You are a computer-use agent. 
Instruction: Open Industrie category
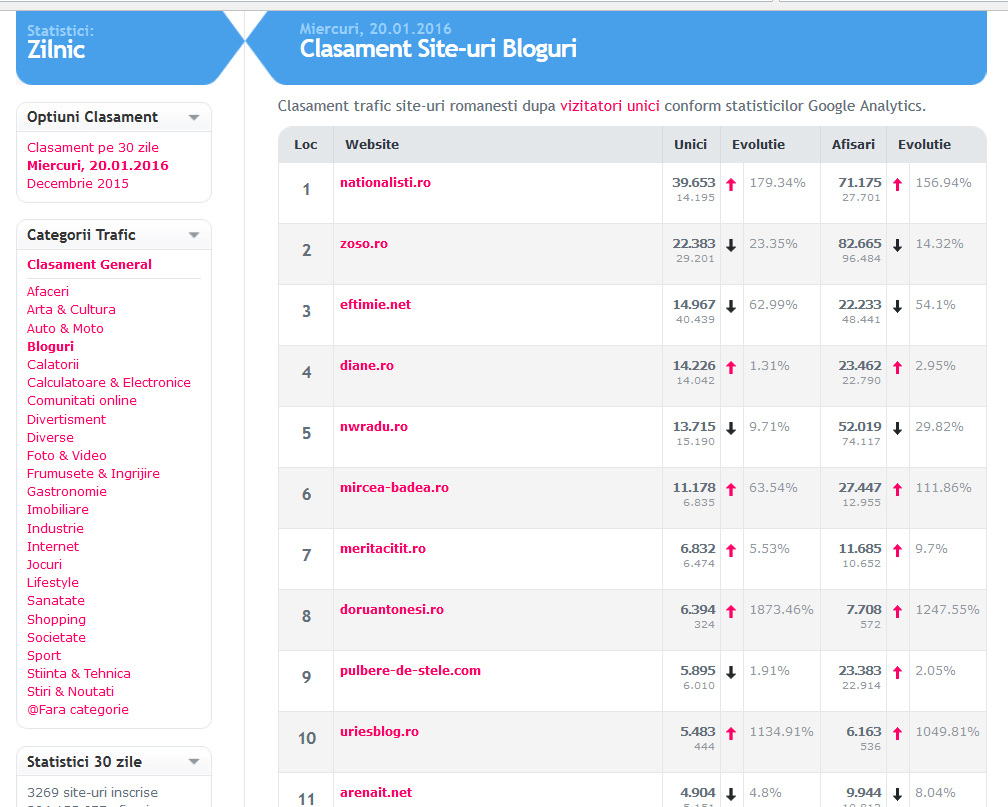point(55,529)
